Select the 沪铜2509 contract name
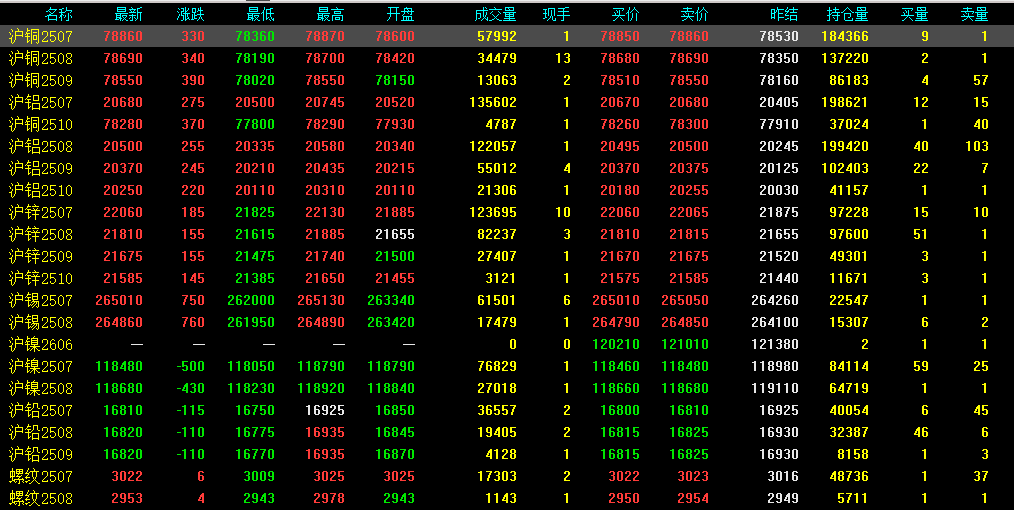The width and height of the screenshot is (1014, 510). tap(41, 81)
